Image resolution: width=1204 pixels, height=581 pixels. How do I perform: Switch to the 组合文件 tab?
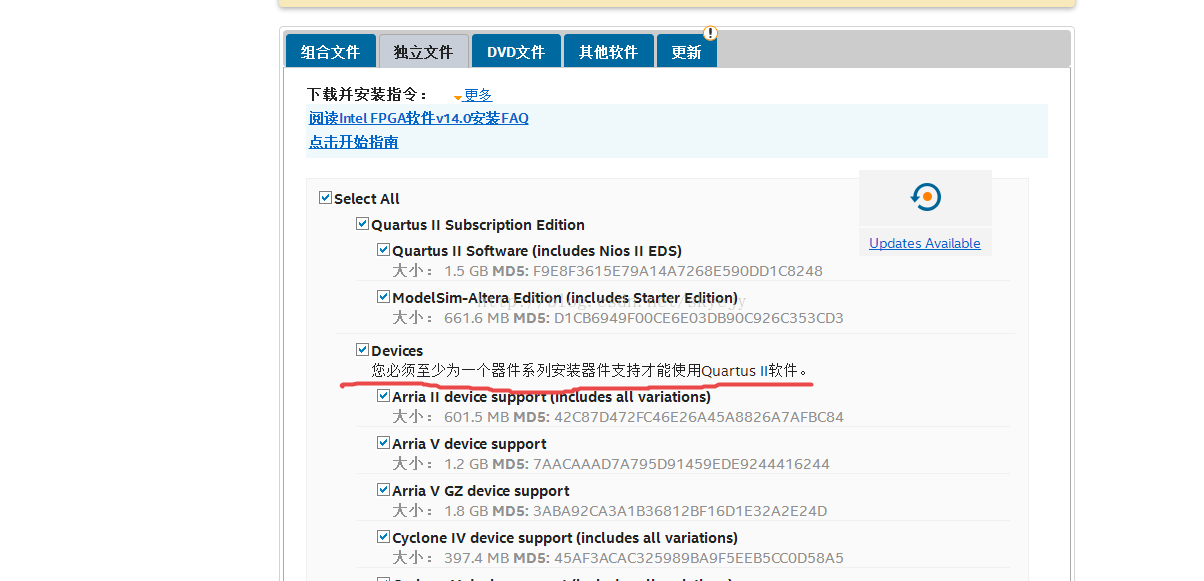pos(330,51)
